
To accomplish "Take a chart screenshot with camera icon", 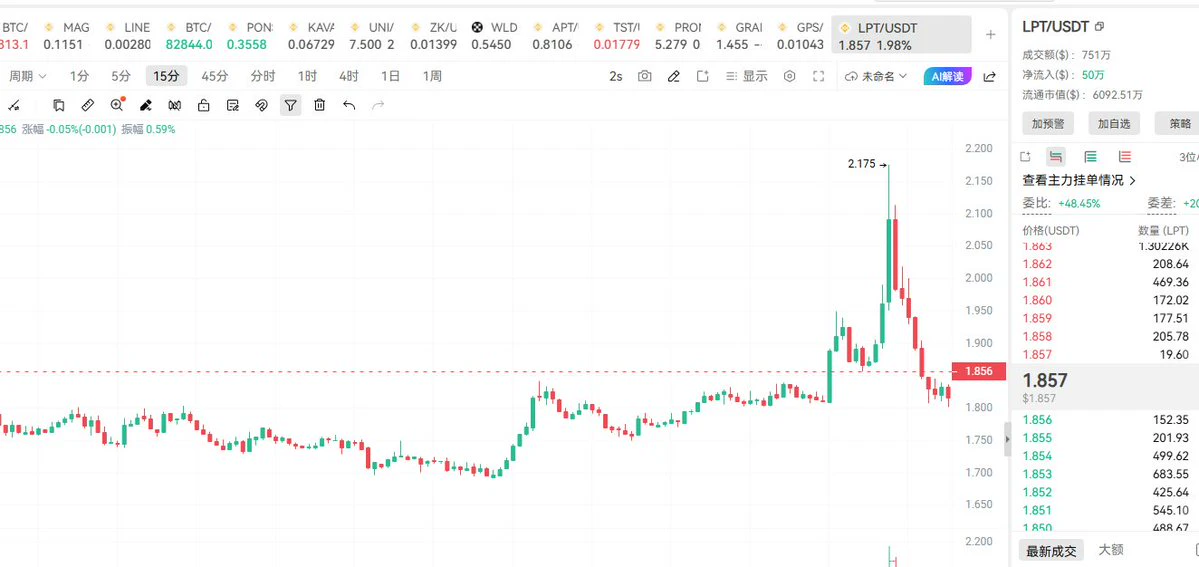I will (645, 77).
